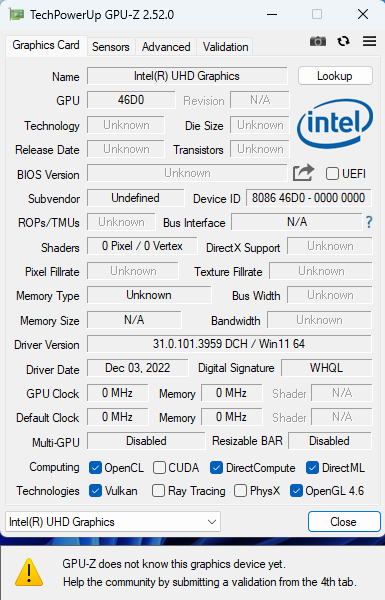Screen dimensions: 385x600
Task: Click the Lookup button
Action: (x=335, y=76)
